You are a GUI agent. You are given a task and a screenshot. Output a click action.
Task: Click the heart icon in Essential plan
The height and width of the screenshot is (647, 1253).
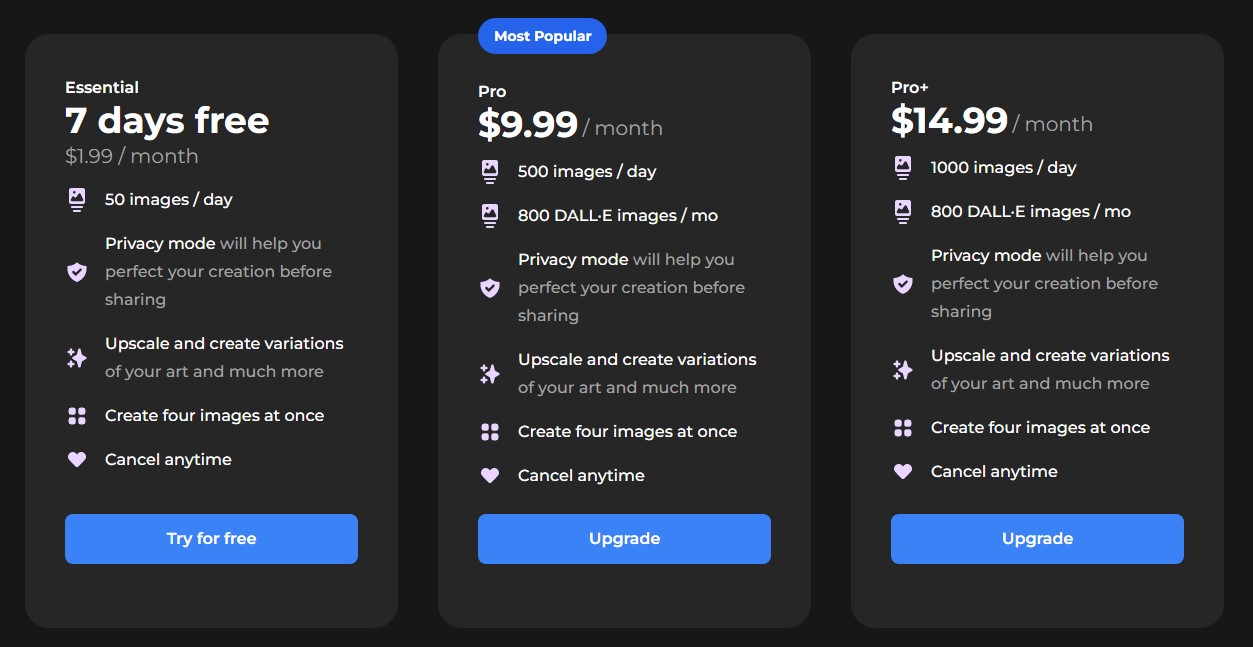point(77,460)
